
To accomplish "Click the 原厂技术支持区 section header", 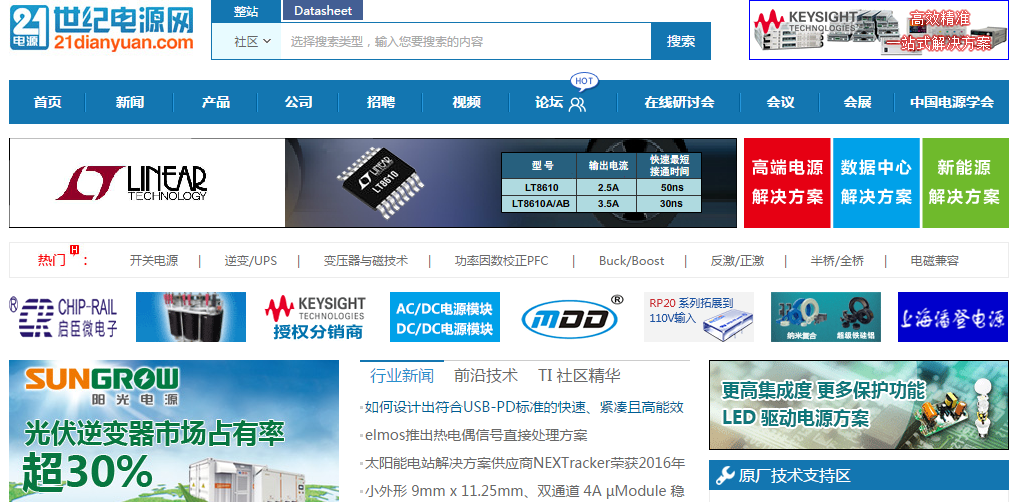I will point(859,476).
